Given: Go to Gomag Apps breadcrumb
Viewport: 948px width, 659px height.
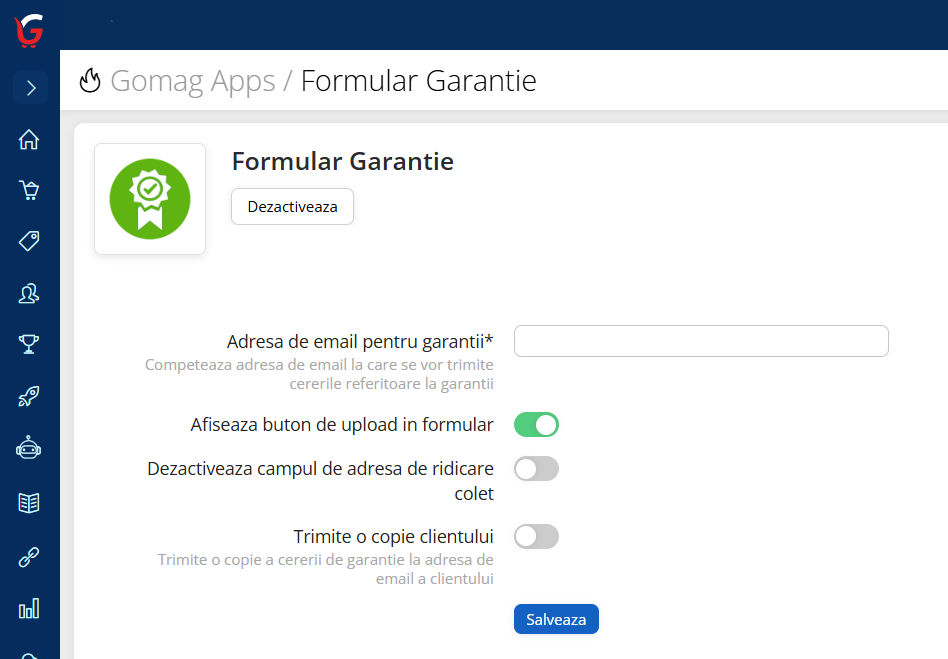Looking at the screenshot, I should click(193, 81).
